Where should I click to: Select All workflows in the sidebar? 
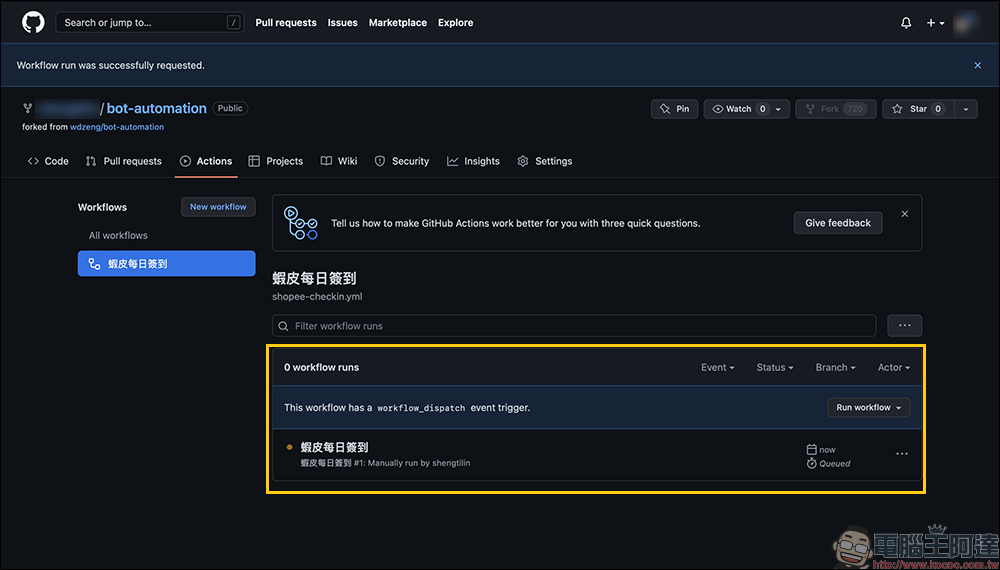(118, 236)
